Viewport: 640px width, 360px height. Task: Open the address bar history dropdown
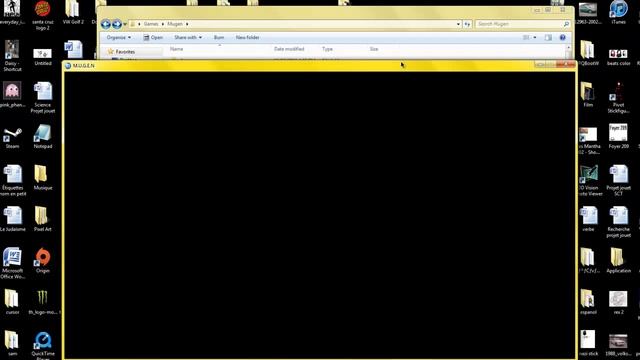tap(458, 24)
